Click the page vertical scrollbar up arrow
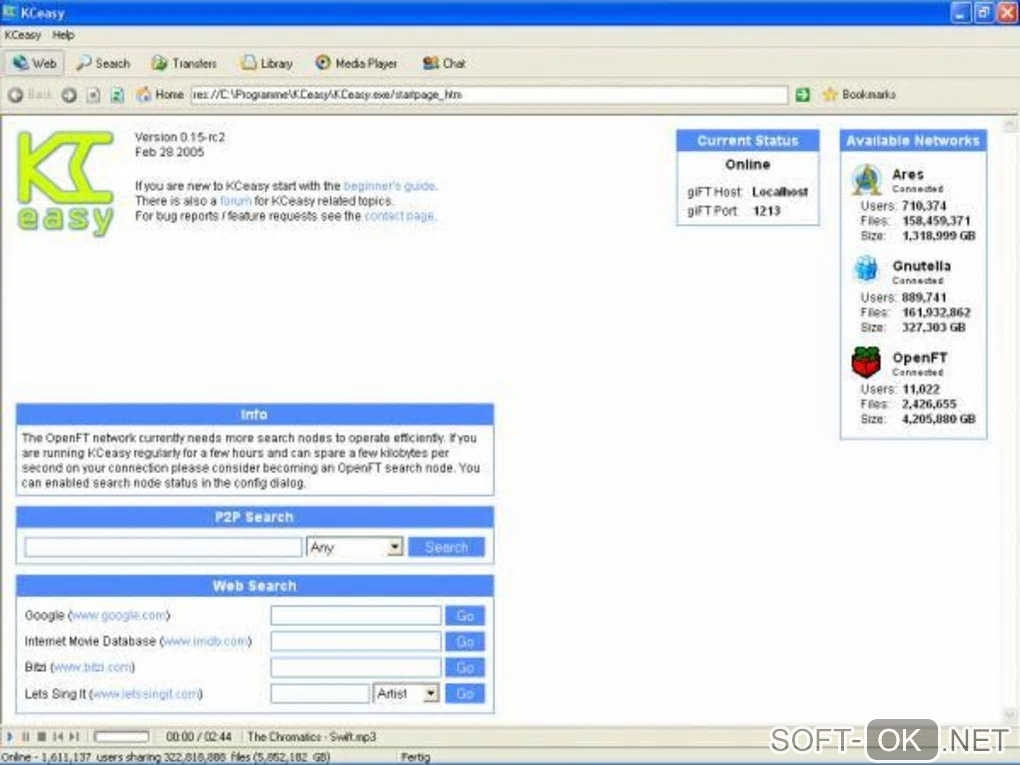This screenshot has height=765, width=1020. pos(1010,125)
